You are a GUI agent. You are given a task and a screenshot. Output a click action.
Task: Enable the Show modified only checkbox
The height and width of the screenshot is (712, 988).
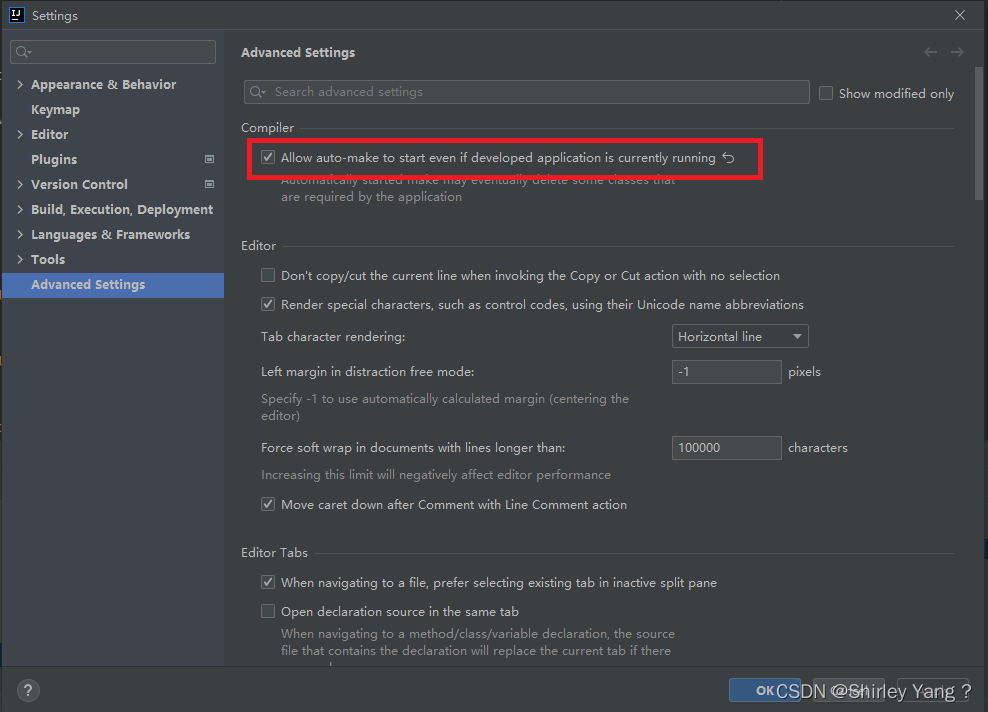click(826, 93)
